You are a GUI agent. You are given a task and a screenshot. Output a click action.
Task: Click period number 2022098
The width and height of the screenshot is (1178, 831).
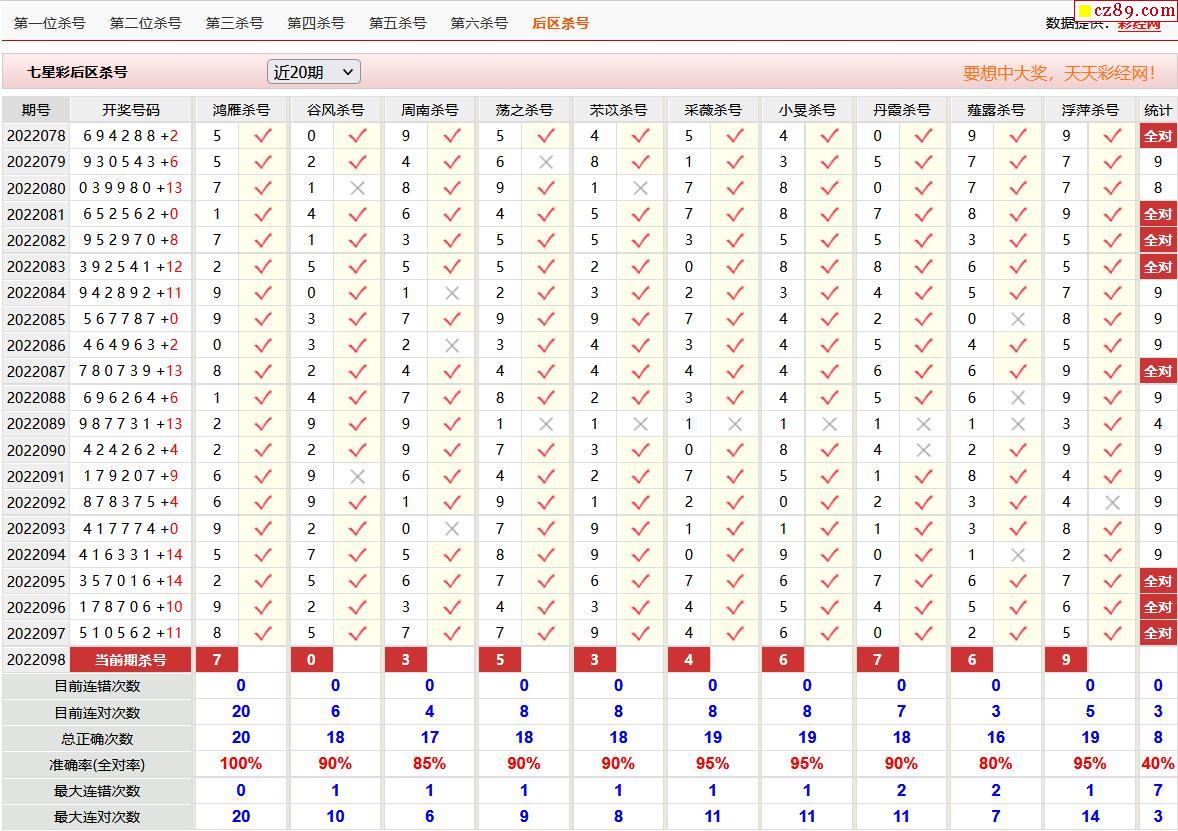pos(36,660)
